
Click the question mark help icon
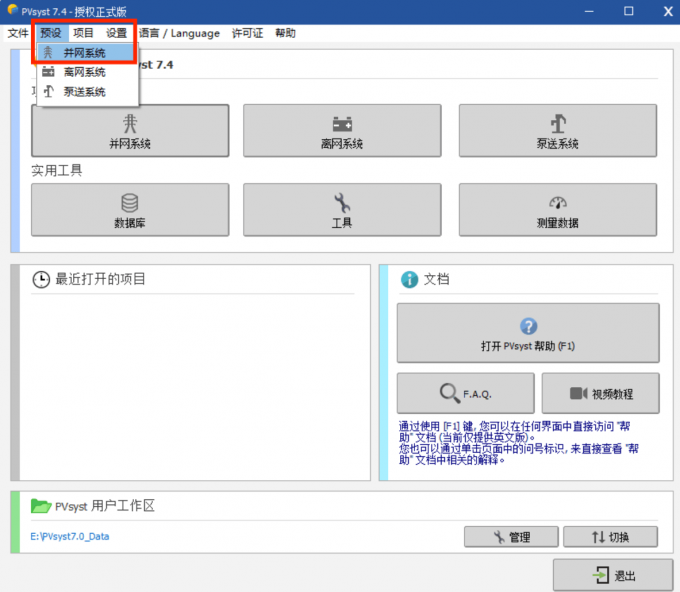point(529,326)
